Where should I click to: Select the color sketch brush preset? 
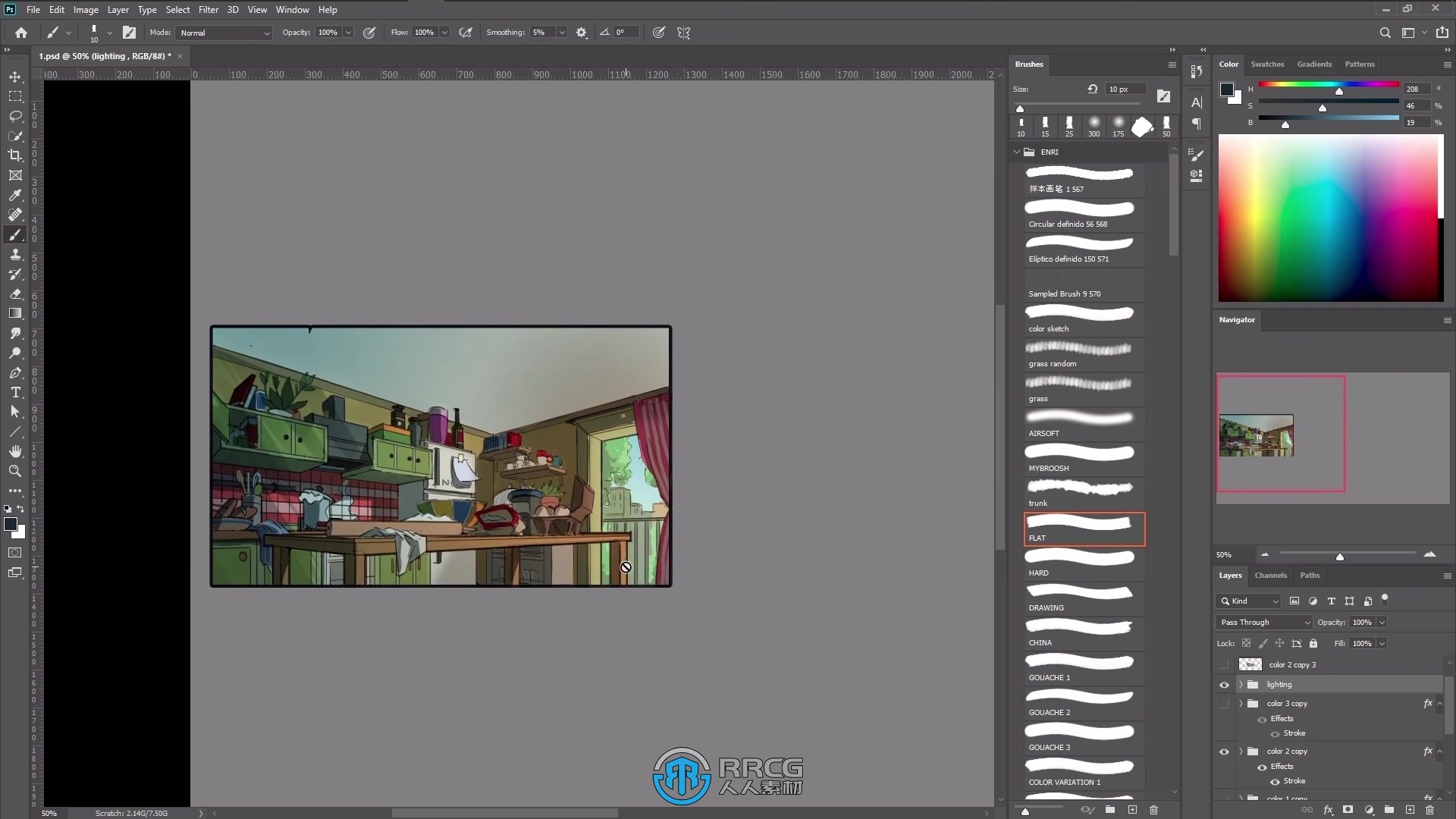point(1084,320)
